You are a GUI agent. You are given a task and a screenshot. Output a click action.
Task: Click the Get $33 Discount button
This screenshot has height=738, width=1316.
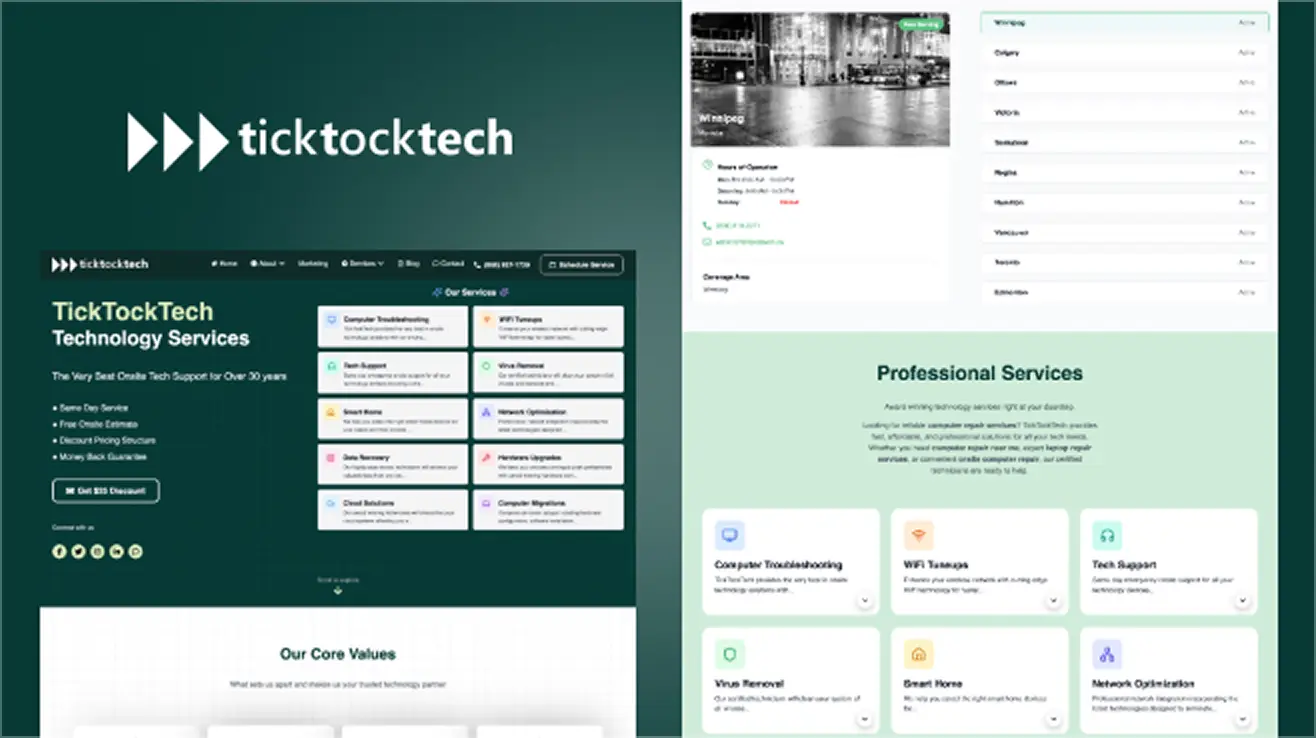click(106, 491)
